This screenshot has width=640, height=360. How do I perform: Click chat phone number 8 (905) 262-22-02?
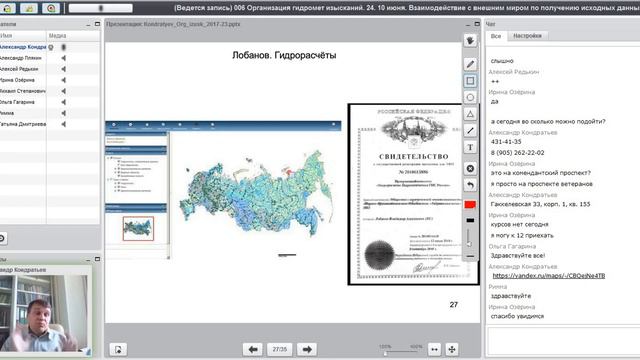518,153
